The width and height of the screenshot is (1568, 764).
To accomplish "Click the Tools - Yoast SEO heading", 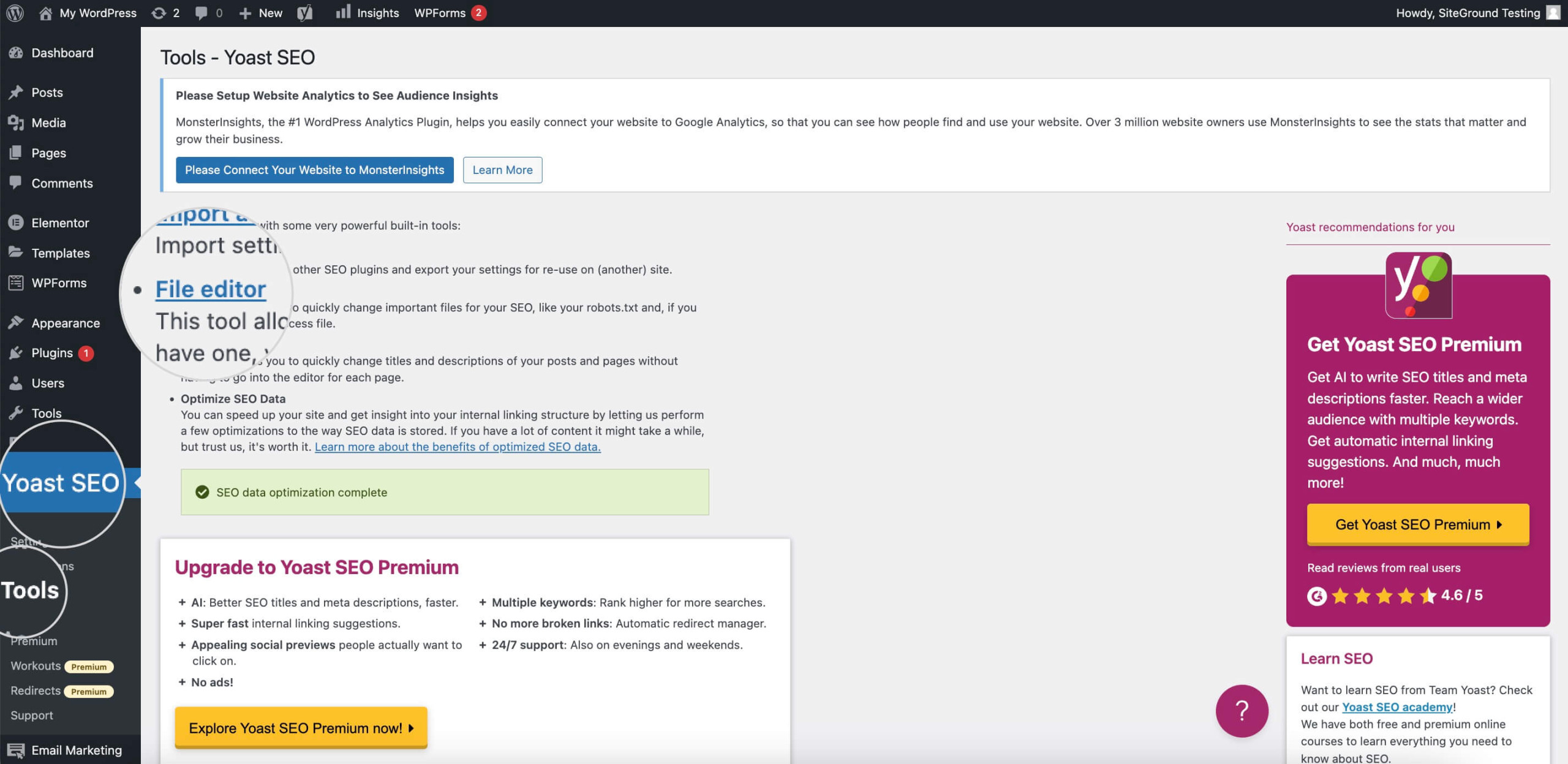I will coord(238,57).
